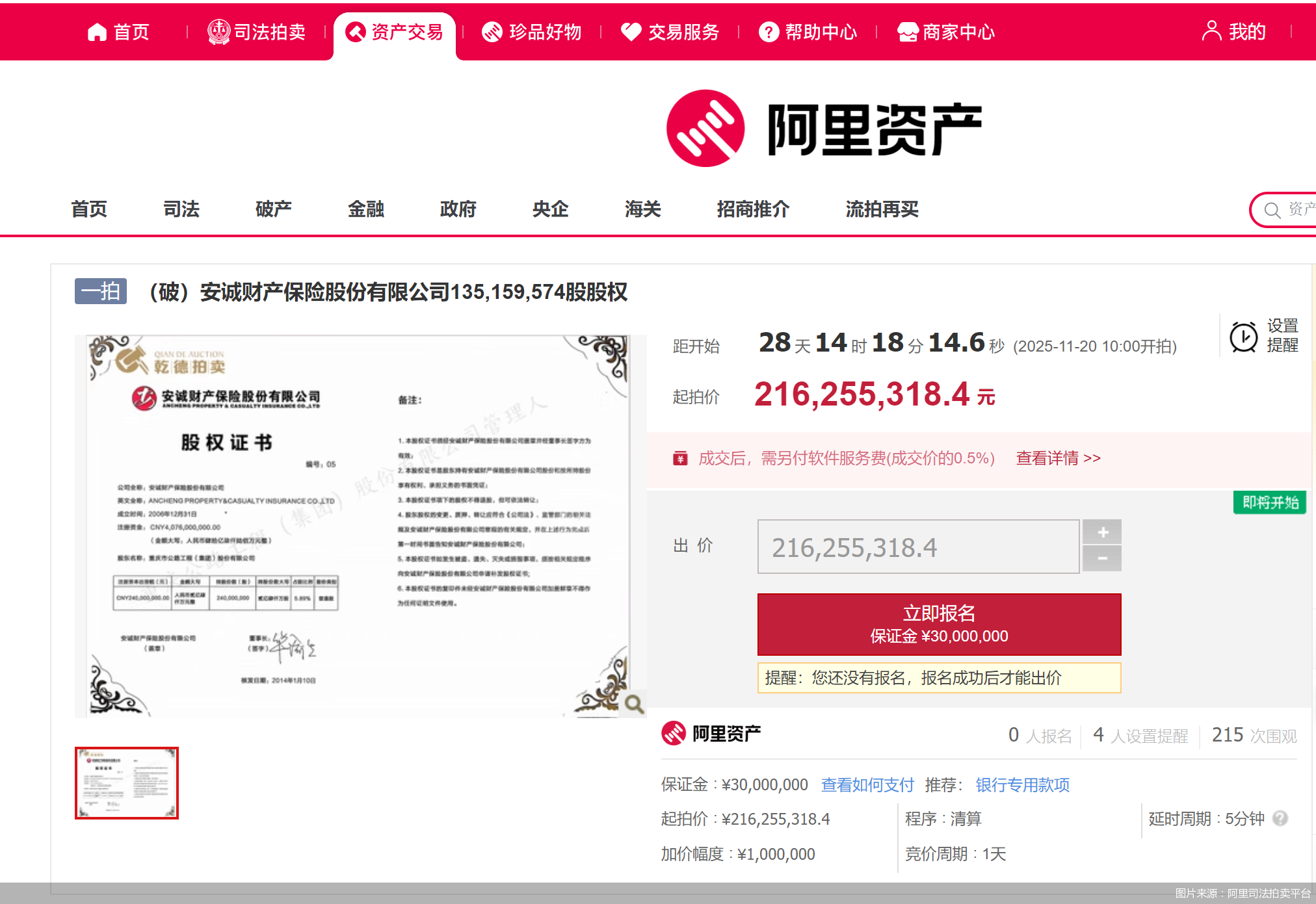The image size is (1316, 904).
Task: Click the user profile icon labeled 我的
Action: tap(1211, 31)
